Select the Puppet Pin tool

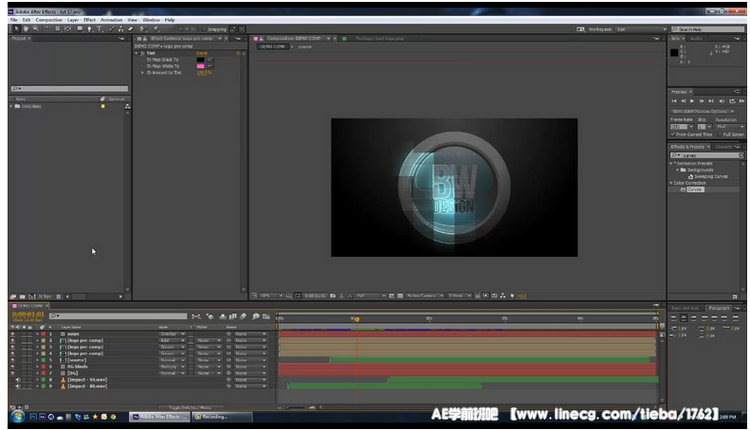tap(156, 29)
